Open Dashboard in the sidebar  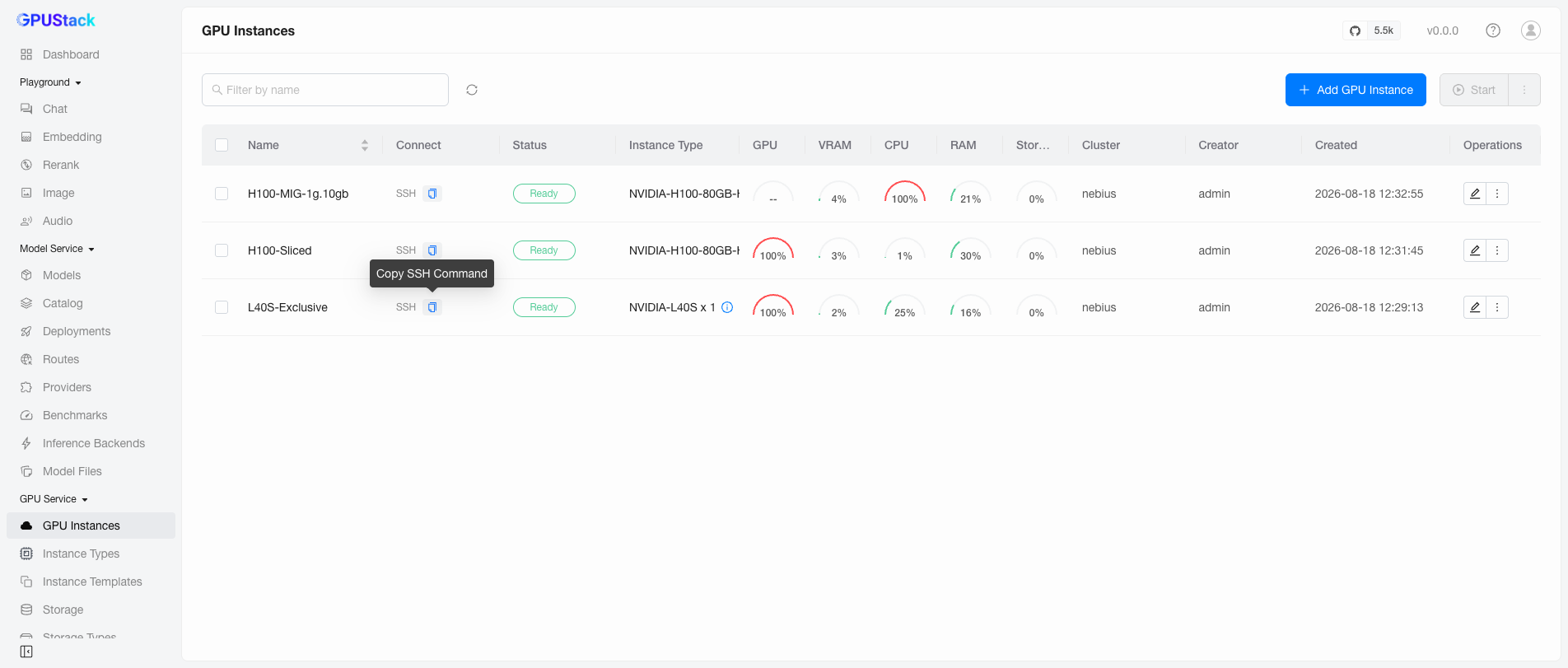(x=91, y=54)
